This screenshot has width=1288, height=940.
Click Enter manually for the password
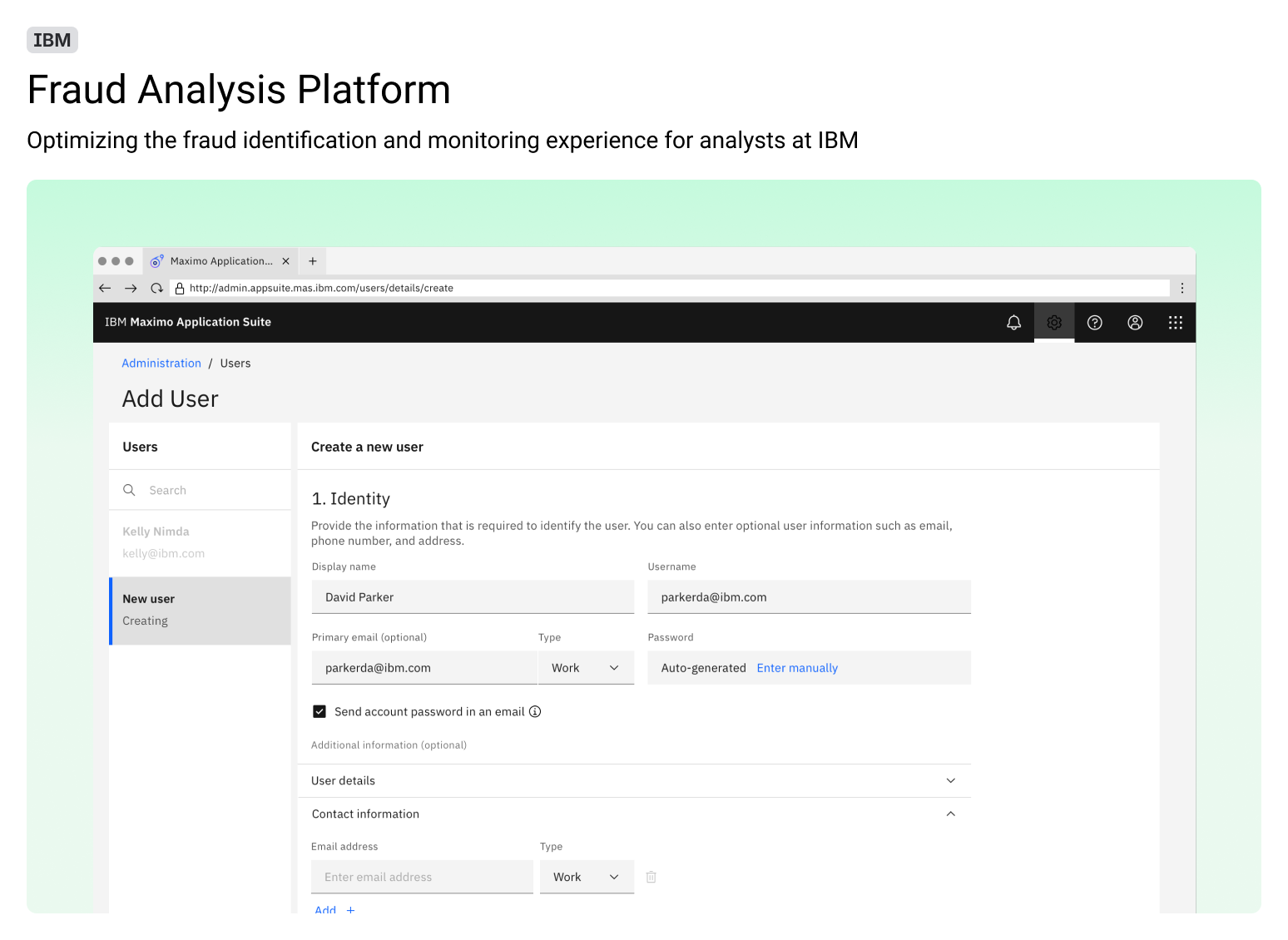click(x=796, y=667)
